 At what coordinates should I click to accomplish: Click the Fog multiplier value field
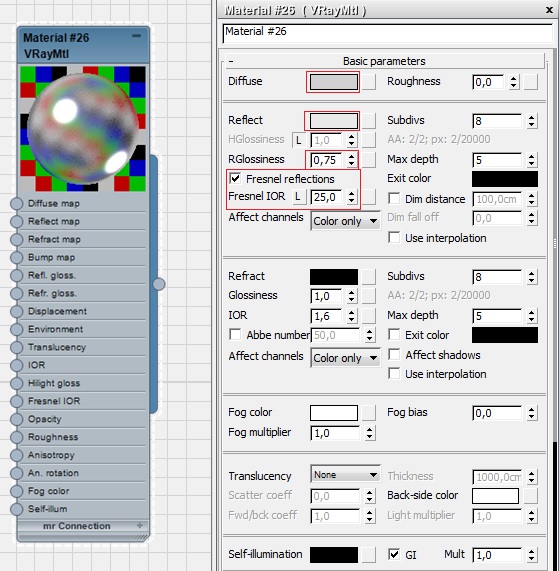tap(335, 433)
